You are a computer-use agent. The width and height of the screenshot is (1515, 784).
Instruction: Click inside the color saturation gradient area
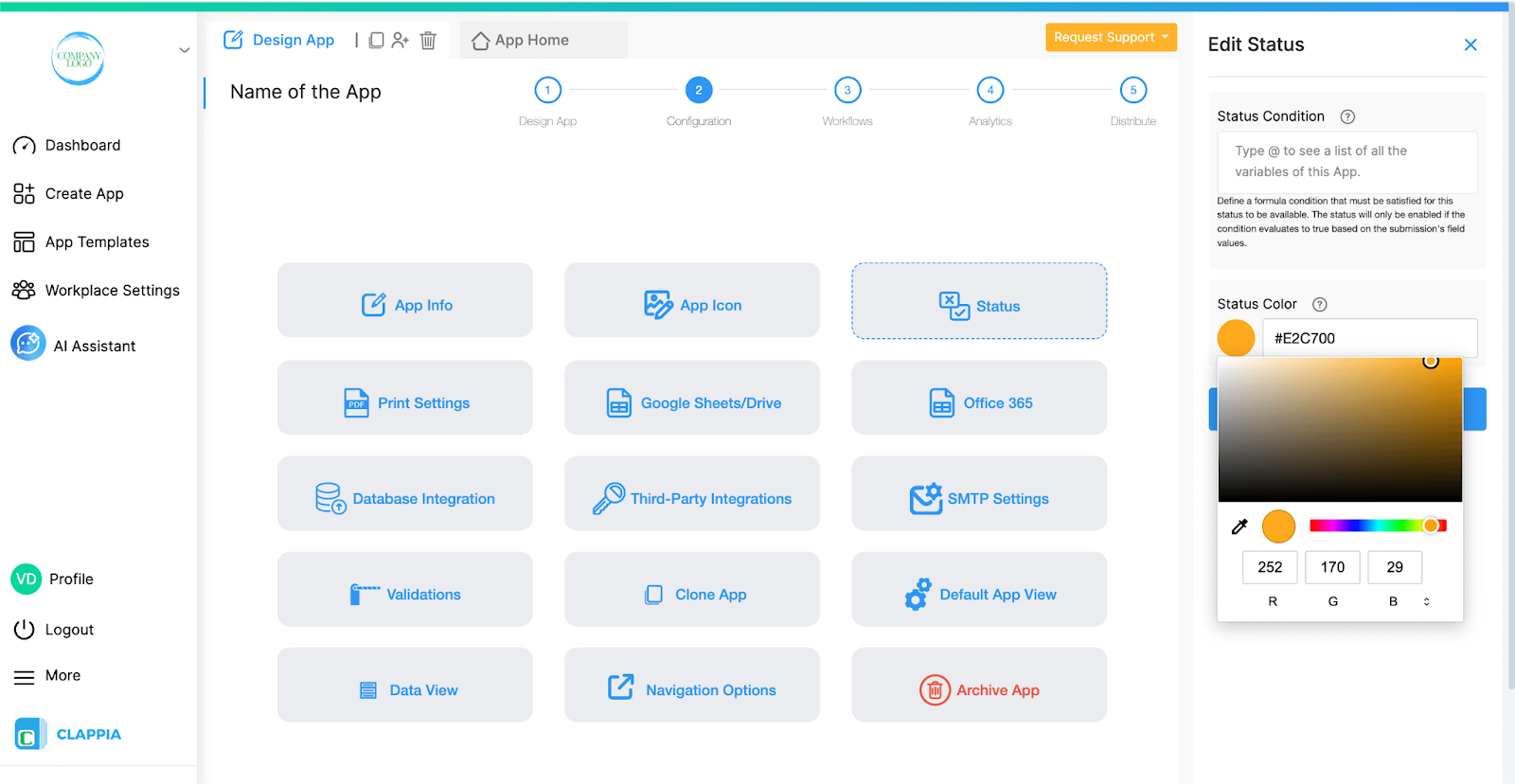coord(1340,430)
